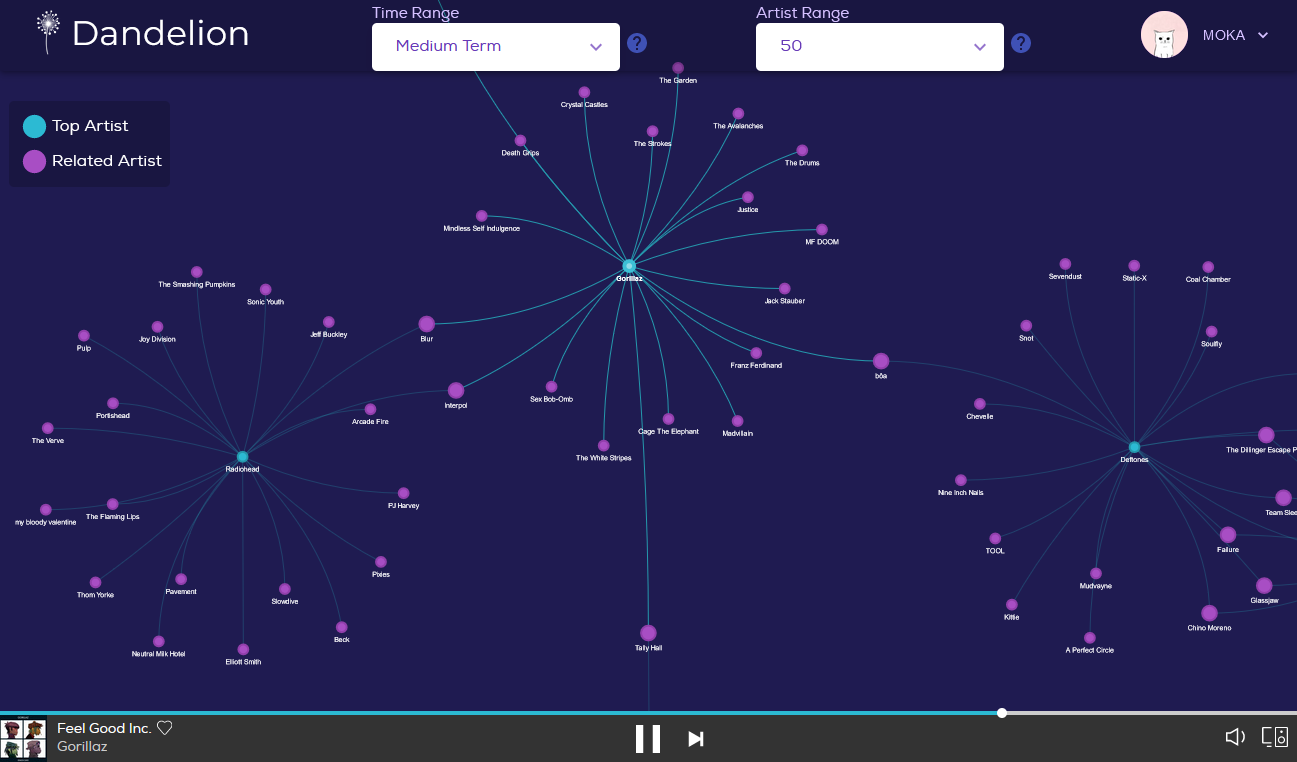Click the Mindless Self Indulgence node

coord(482,216)
